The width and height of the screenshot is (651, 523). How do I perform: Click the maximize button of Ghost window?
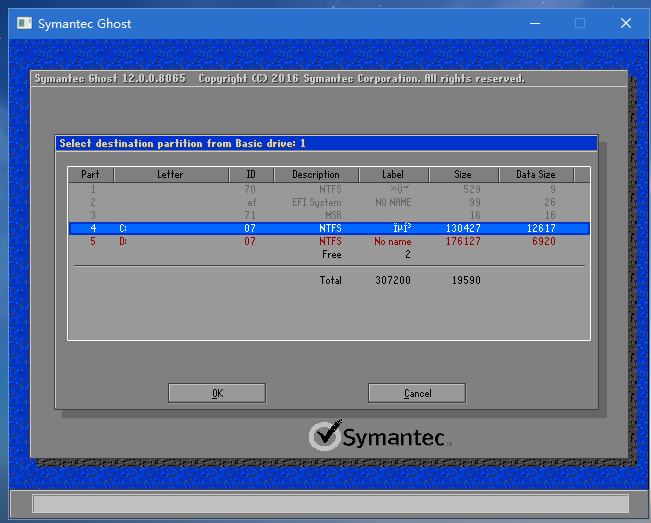(x=580, y=23)
